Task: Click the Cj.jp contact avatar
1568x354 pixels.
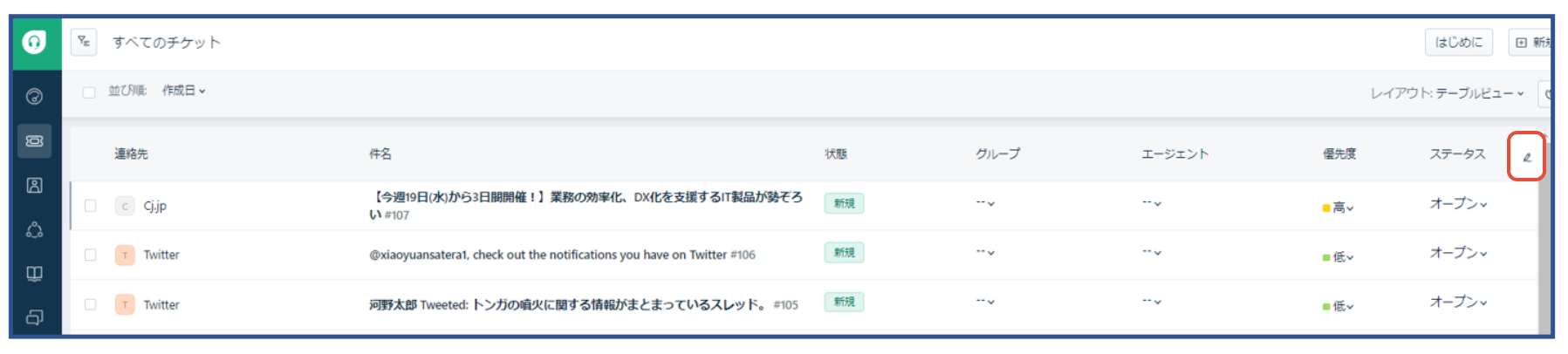Action: pyautogui.click(x=125, y=206)
